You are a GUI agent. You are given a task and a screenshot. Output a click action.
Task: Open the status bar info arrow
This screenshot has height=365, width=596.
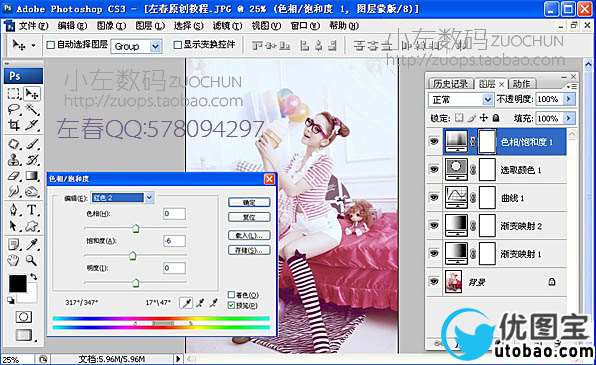178,359
